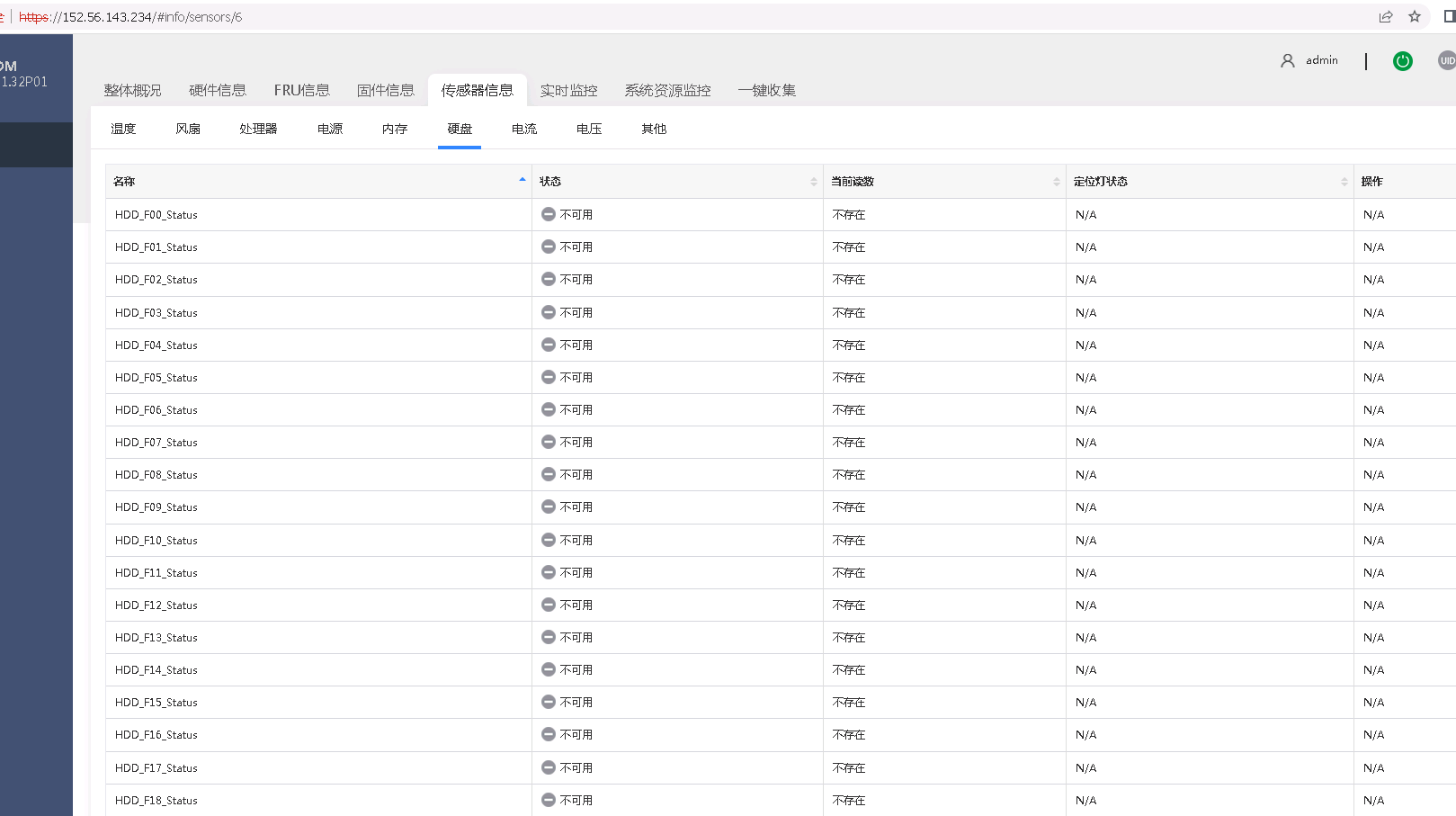
Task: Switch to the 整体概况 tab
Action: (x=132, y=90)
